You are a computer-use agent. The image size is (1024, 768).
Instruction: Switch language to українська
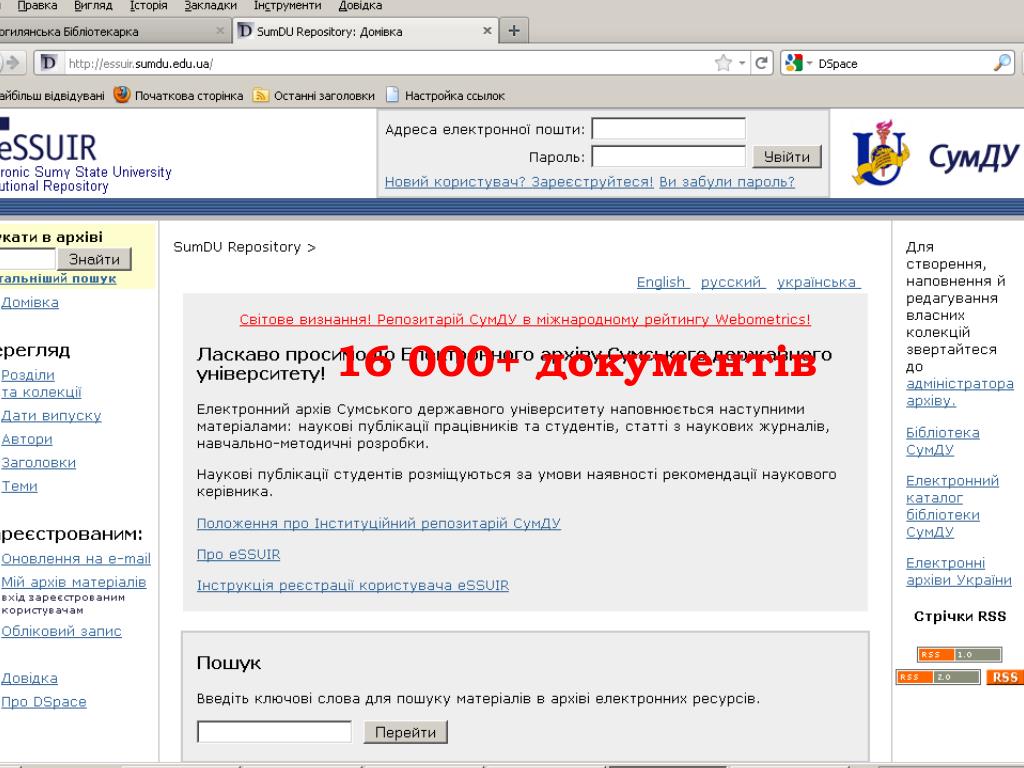[x=816, y=282]
